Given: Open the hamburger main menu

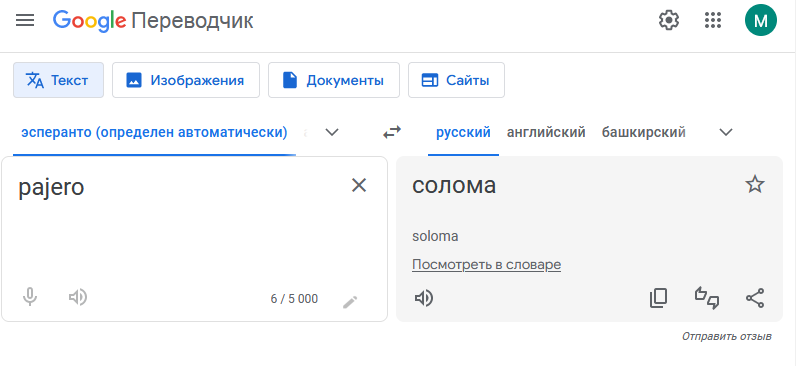Looking at the screenshot, I should point(25,20).
